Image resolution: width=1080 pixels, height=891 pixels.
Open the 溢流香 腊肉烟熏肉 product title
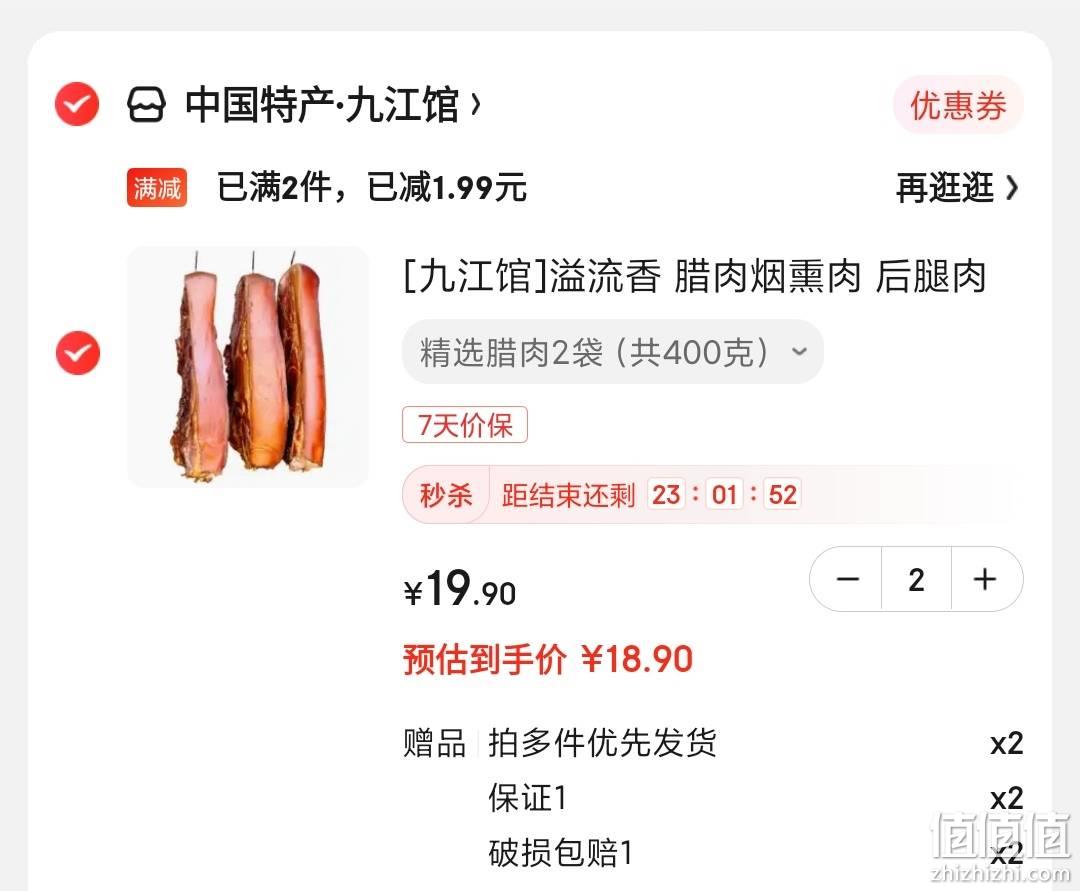pos(695,277)
